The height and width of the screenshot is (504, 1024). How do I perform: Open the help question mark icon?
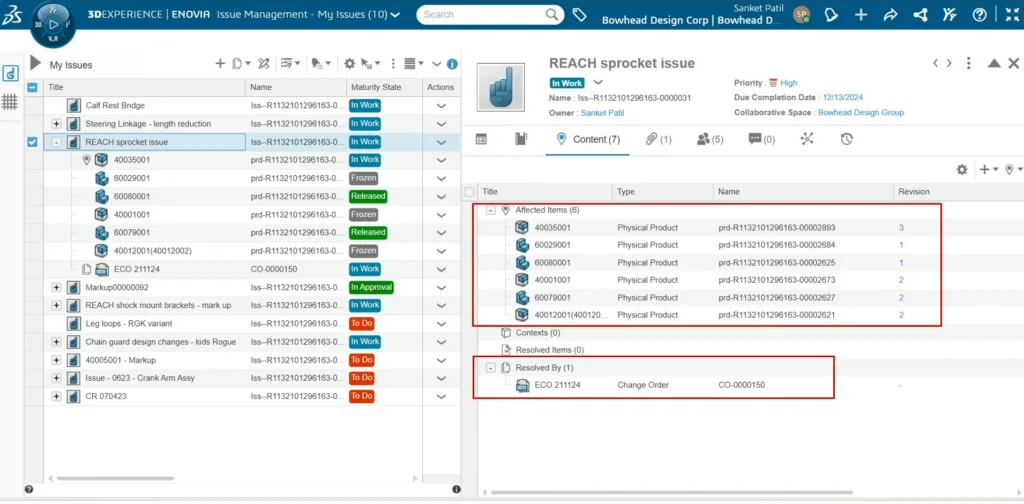coord(979,14)
